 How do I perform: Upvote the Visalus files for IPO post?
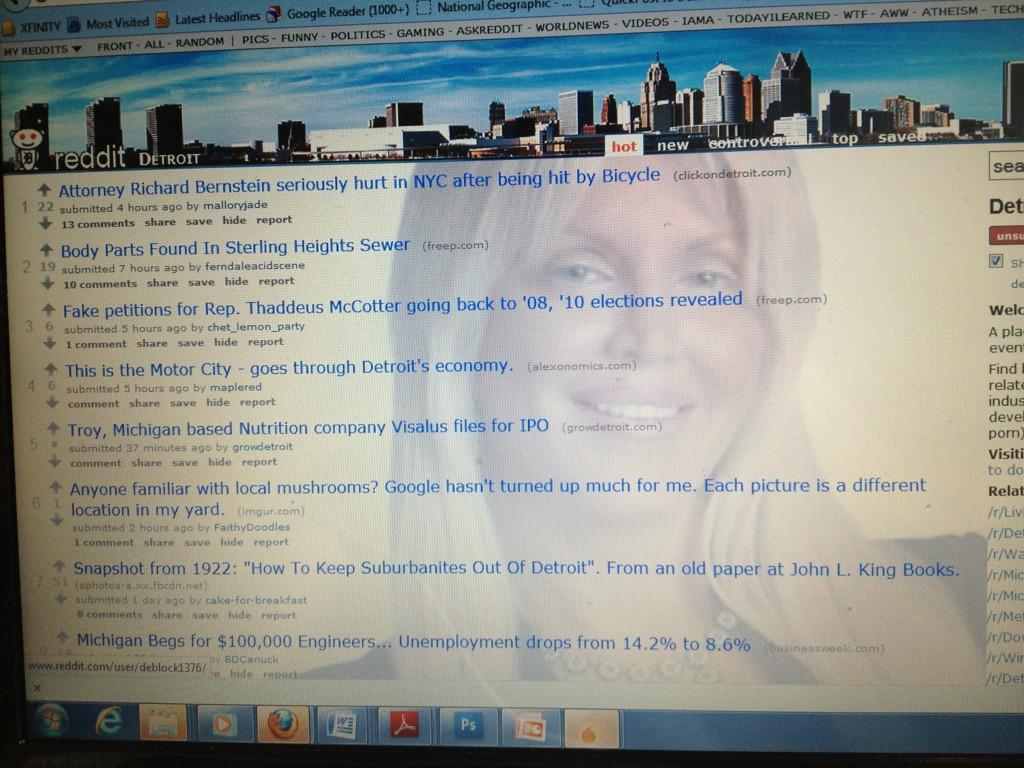(x=53, y=429)
